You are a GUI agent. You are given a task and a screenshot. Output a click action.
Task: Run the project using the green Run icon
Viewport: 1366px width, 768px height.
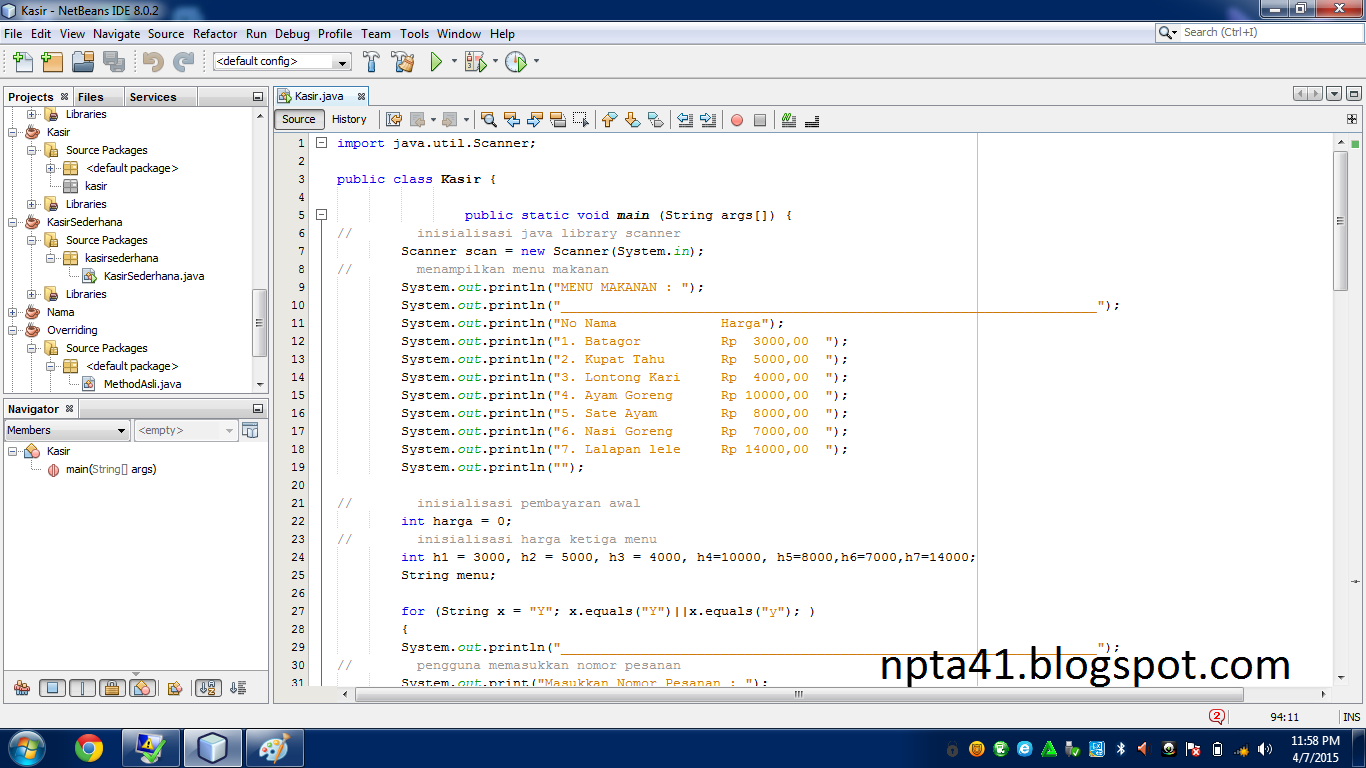437,61
